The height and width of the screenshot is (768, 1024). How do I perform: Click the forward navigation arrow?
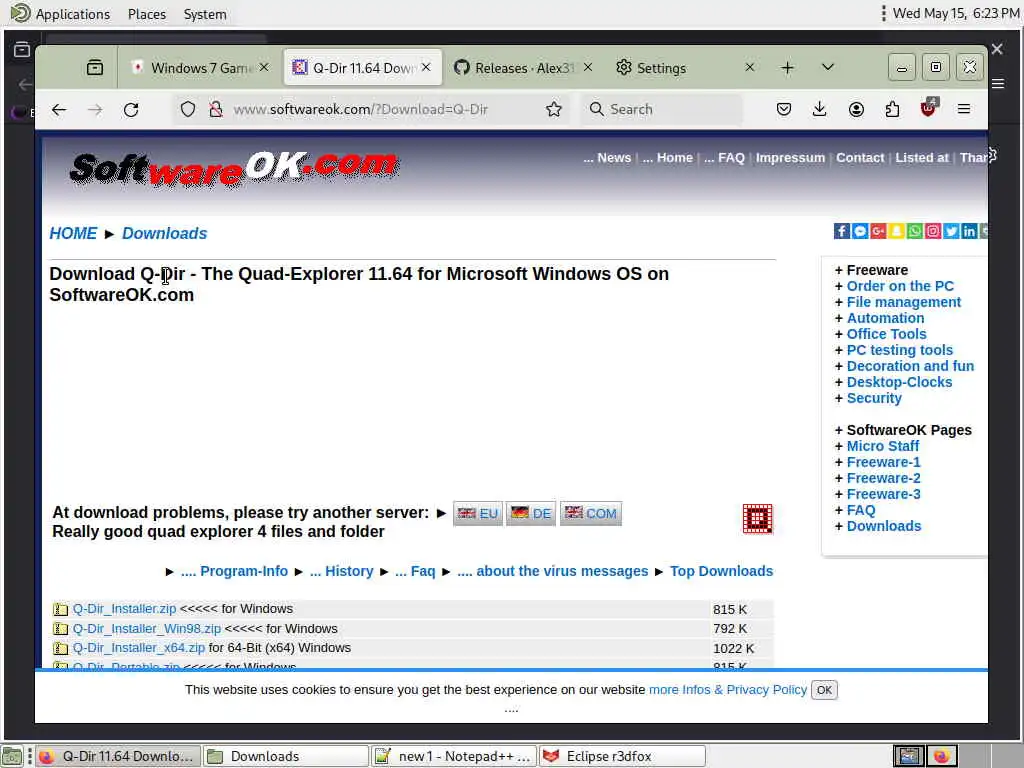click(95, 110)
